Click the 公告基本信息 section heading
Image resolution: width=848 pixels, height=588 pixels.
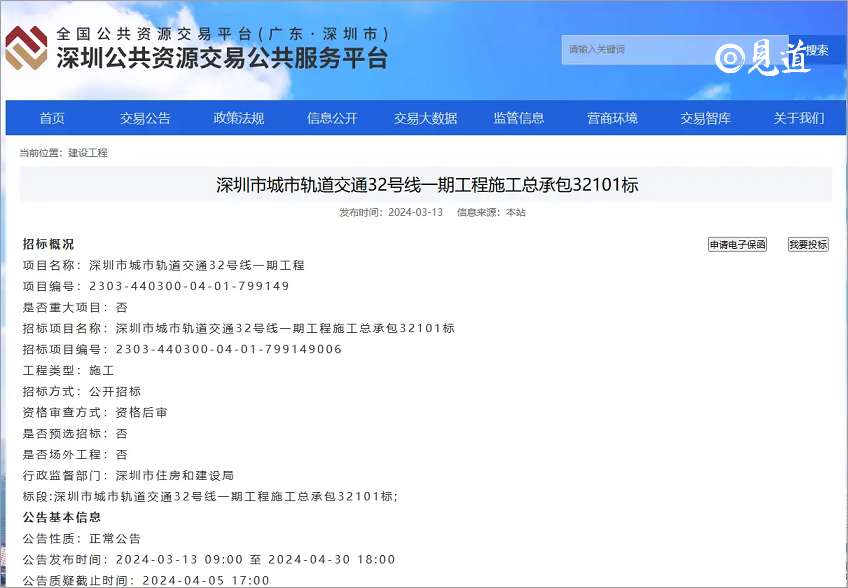point(62,517)
